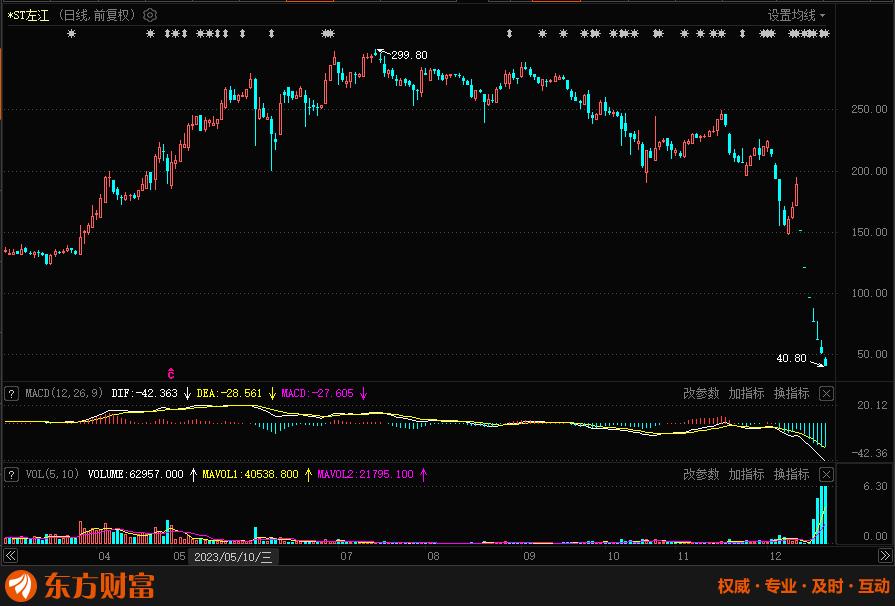Open chart settings gear next to *ST左江 title

150,15
